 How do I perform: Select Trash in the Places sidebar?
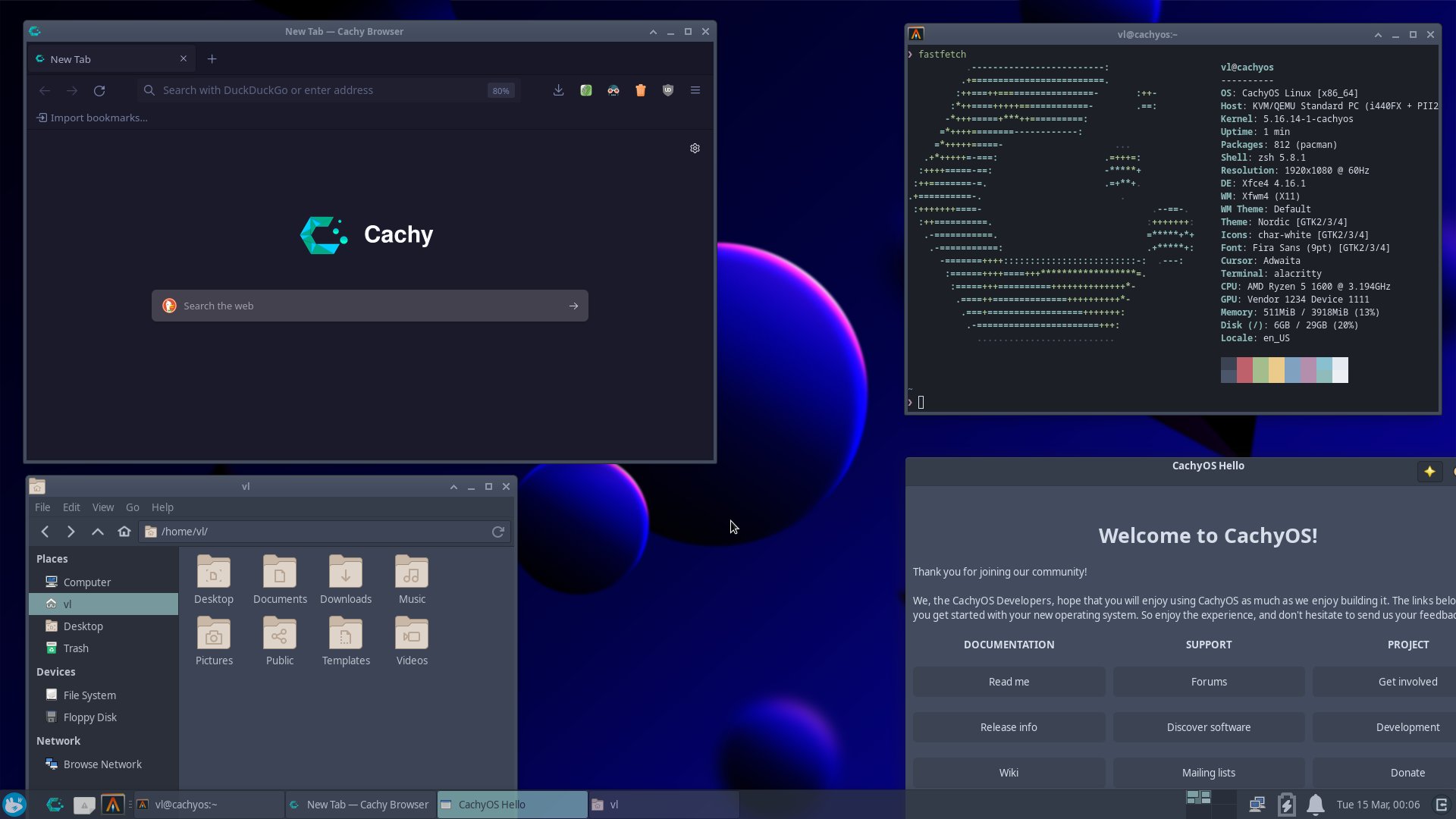pyautogui.click(x=76, y=648)
